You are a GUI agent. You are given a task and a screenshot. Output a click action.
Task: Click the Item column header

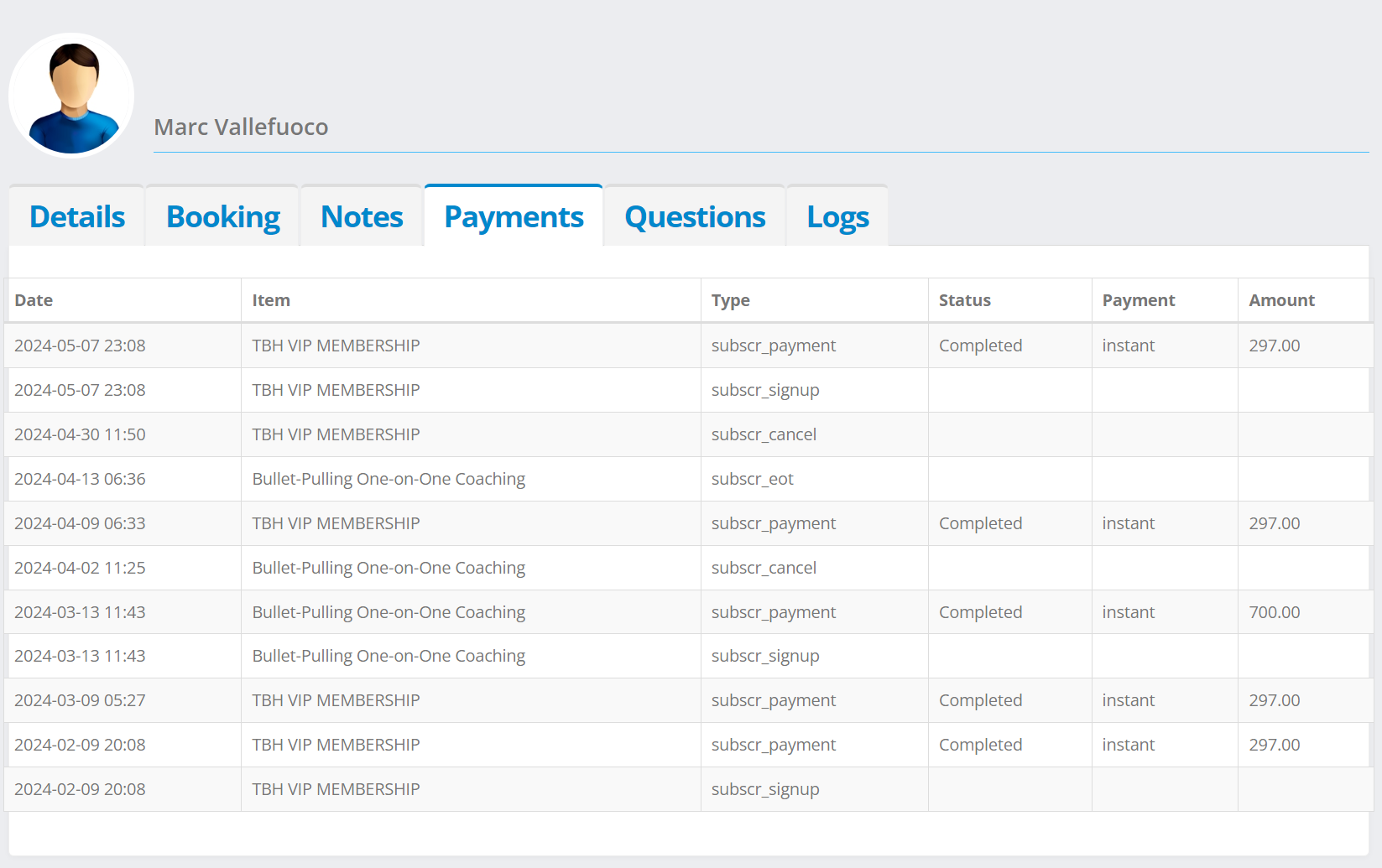tap(271, 300)
